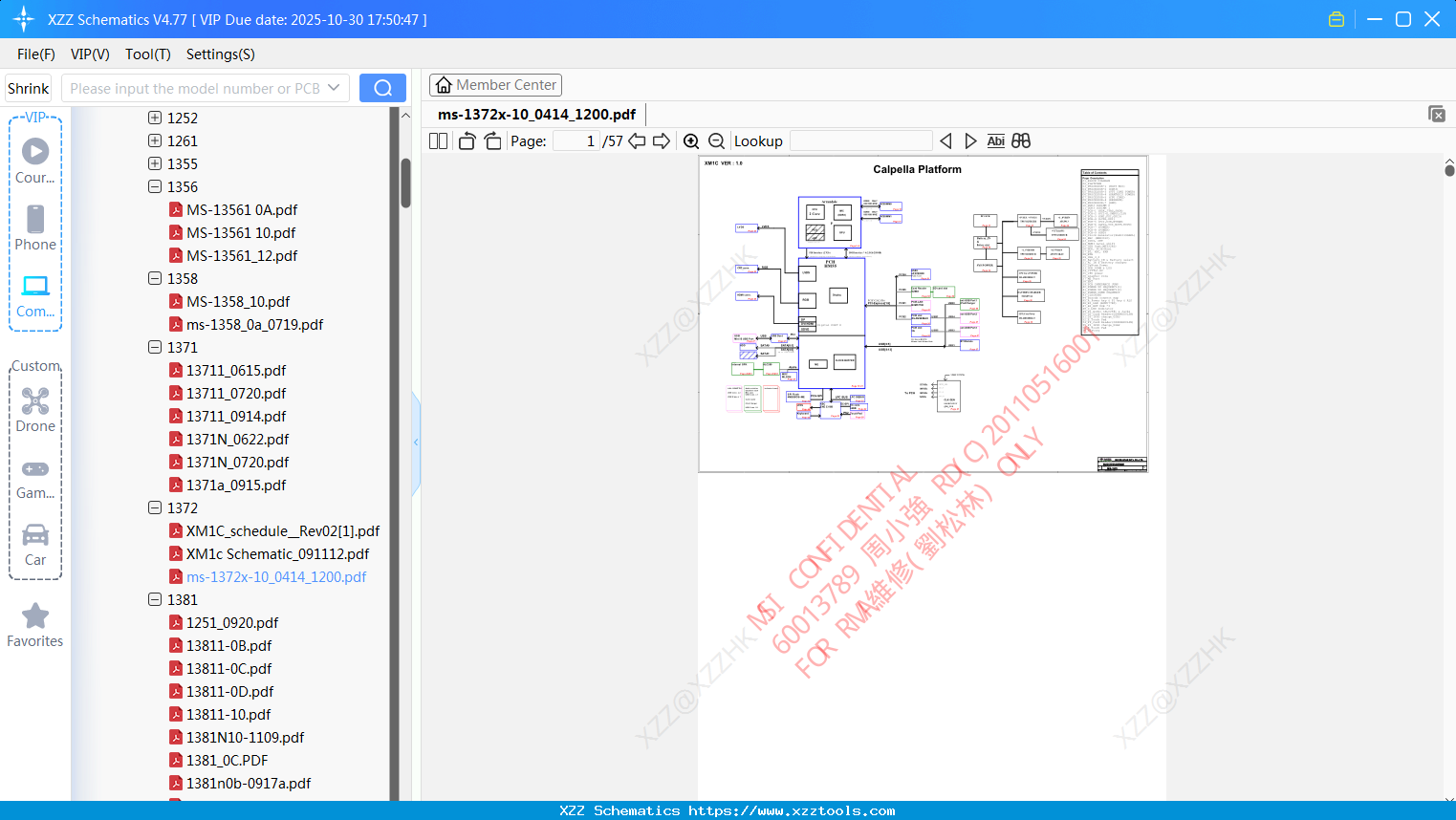
Task: Click the model number search field
Action: [x=194, y=88]
